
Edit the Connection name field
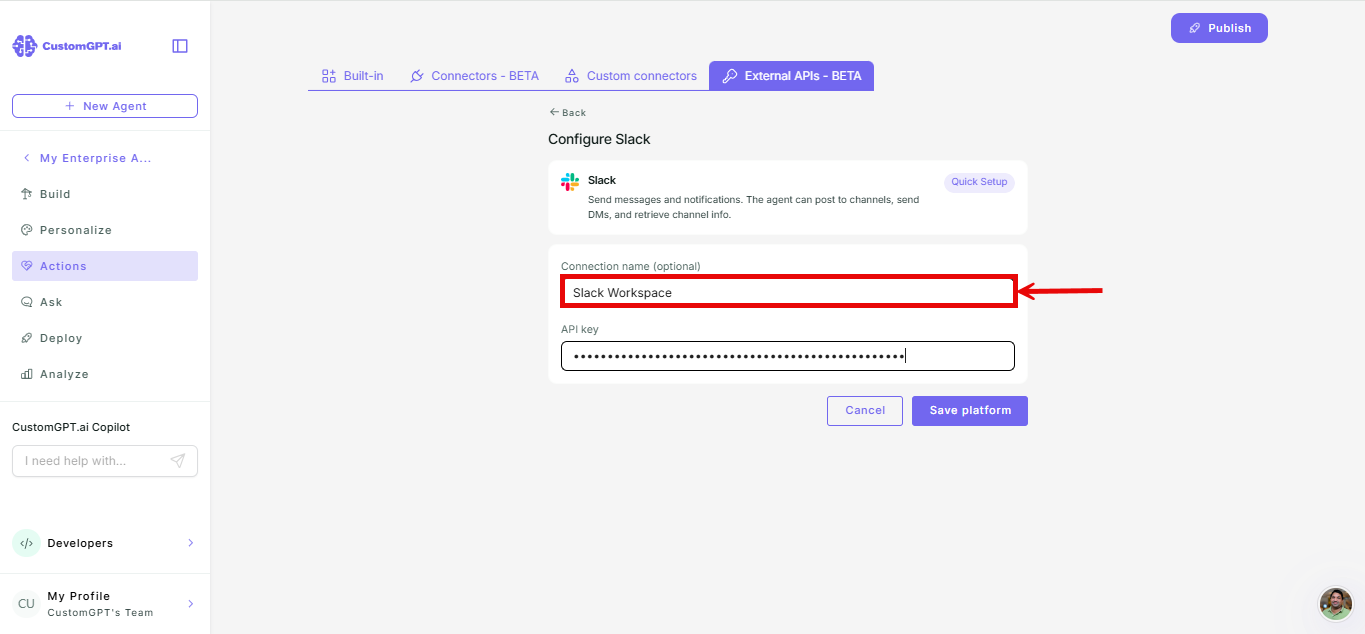pos(788,292)
